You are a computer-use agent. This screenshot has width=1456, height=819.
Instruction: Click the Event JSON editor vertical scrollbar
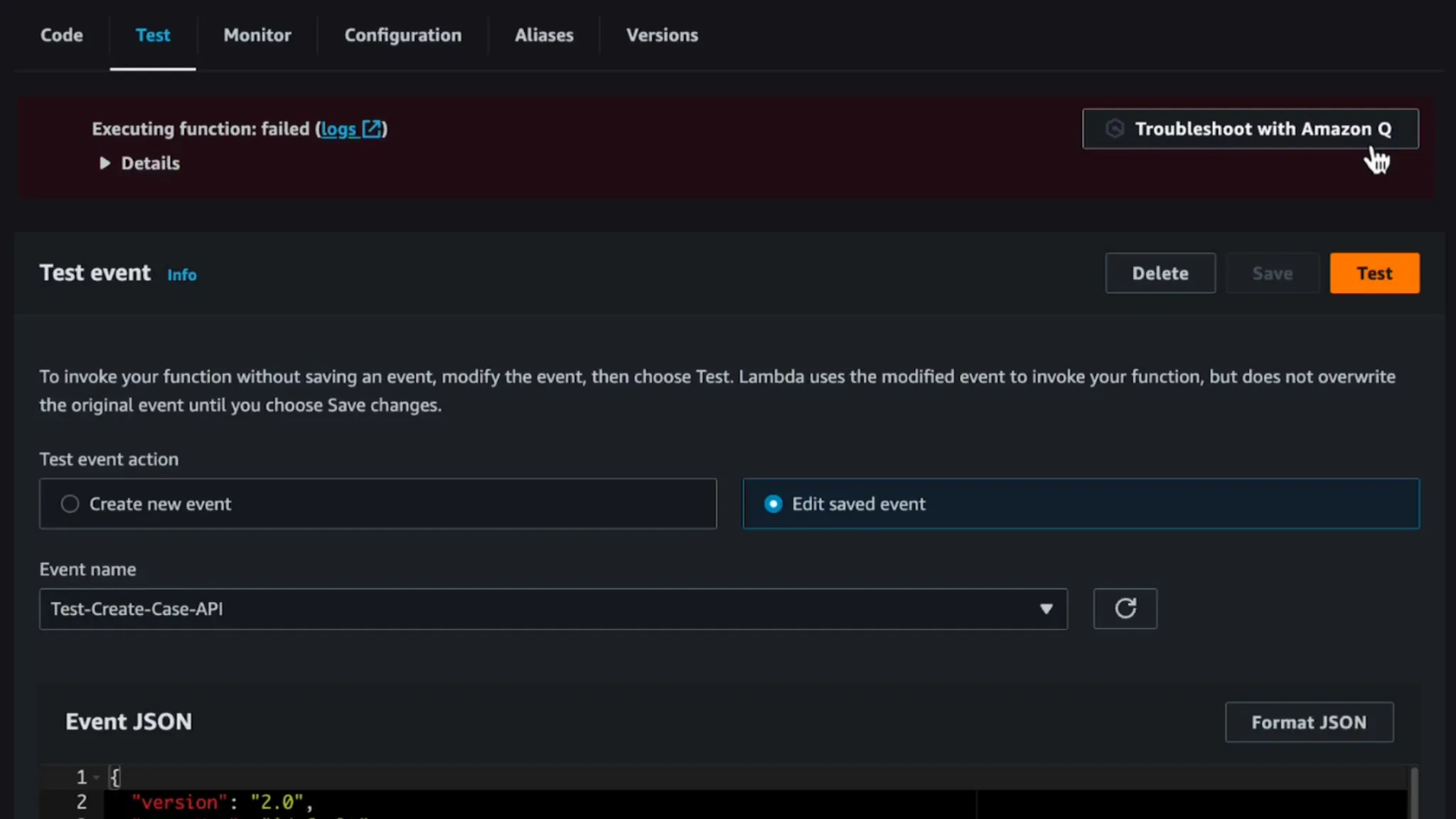coord(1413,793)
